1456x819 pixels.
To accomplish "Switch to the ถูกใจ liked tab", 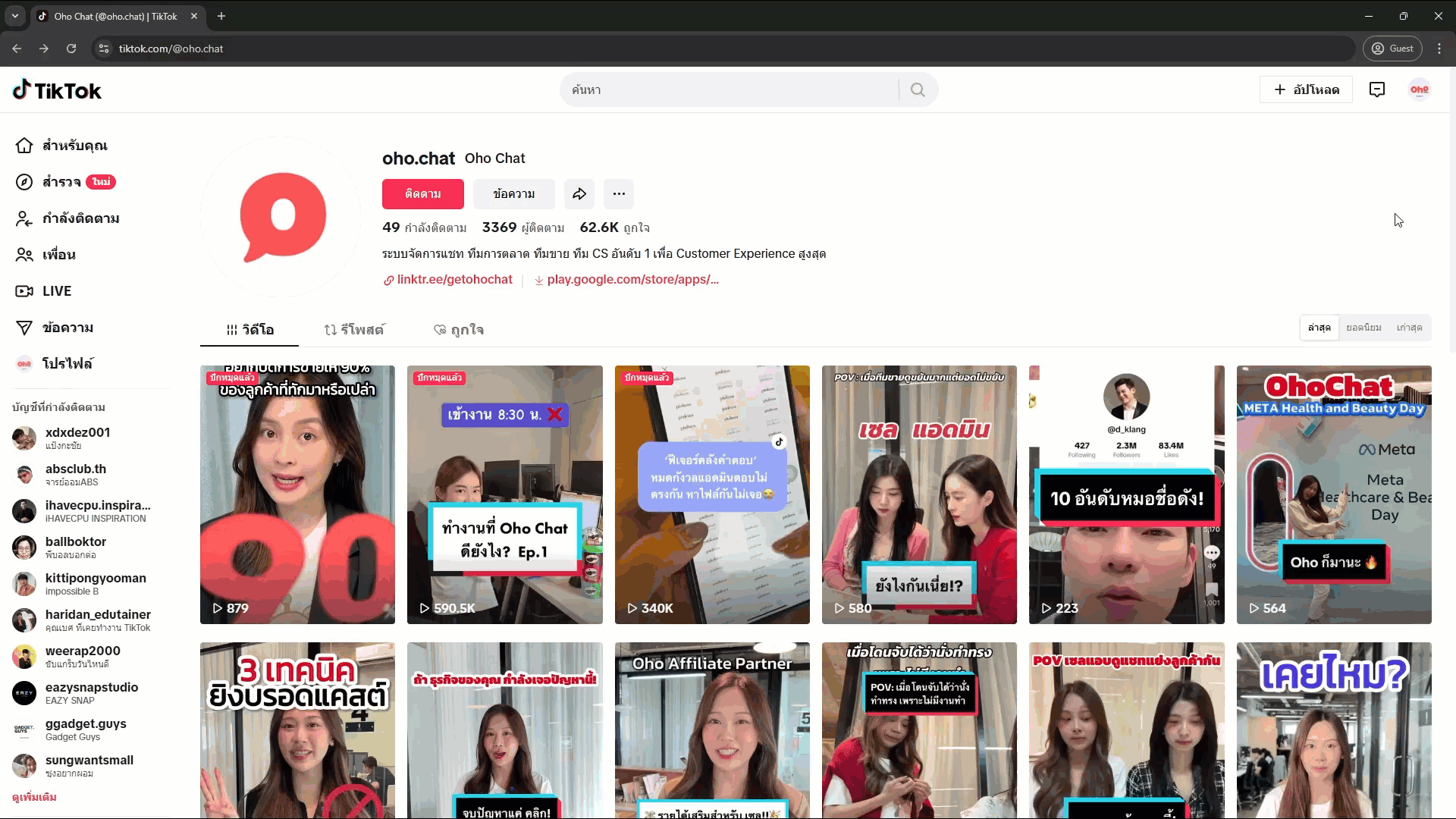I will coord(458,330).
